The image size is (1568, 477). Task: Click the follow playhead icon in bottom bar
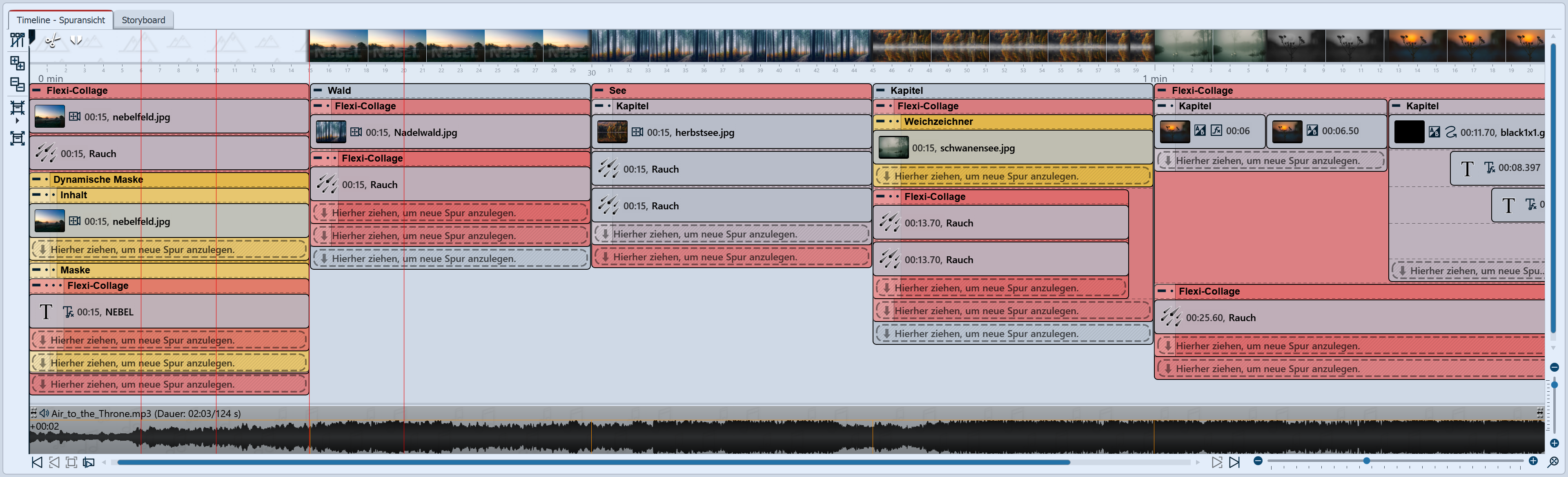pyautogui.click(x=89, y=462)
